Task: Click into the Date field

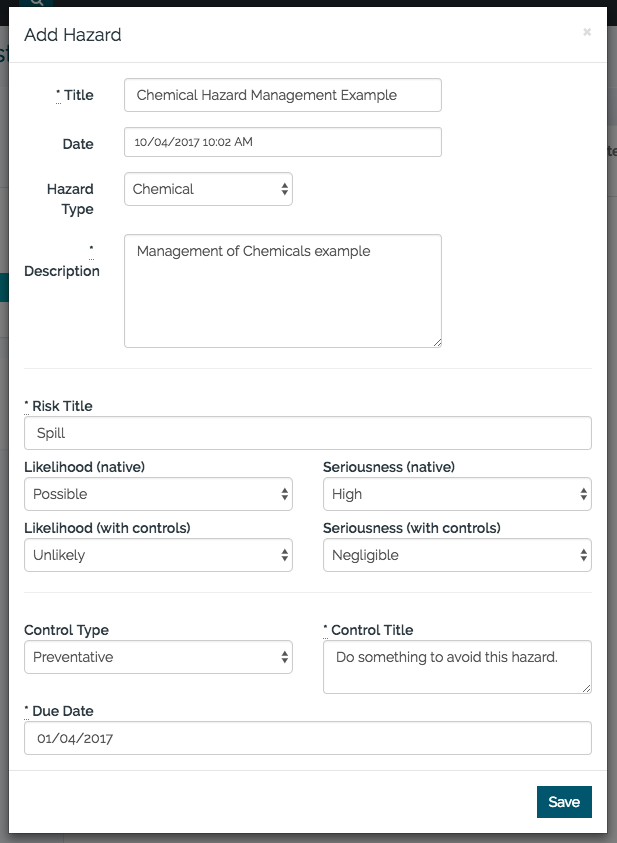Action: 282,142
